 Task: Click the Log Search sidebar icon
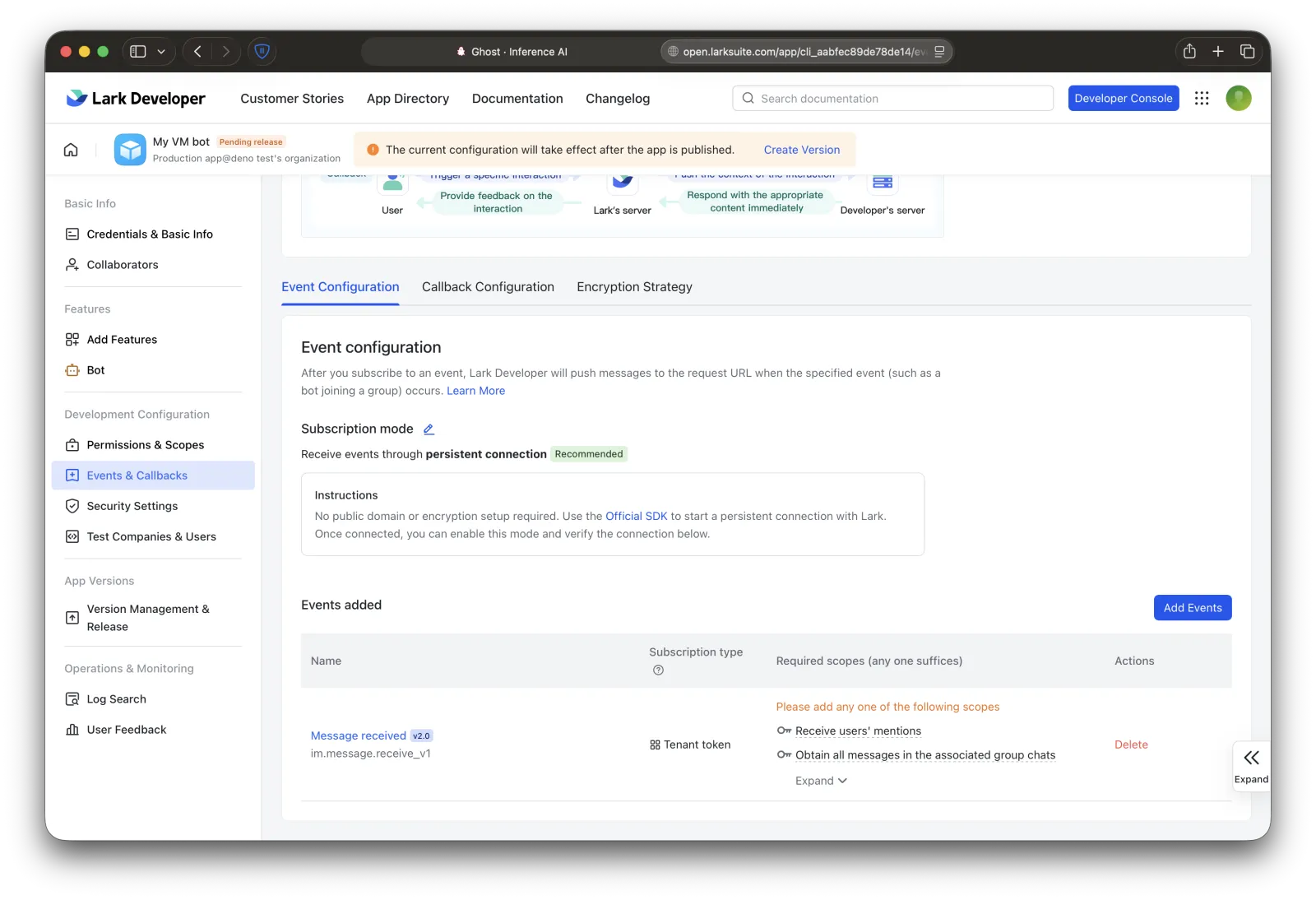click(72, 699)
